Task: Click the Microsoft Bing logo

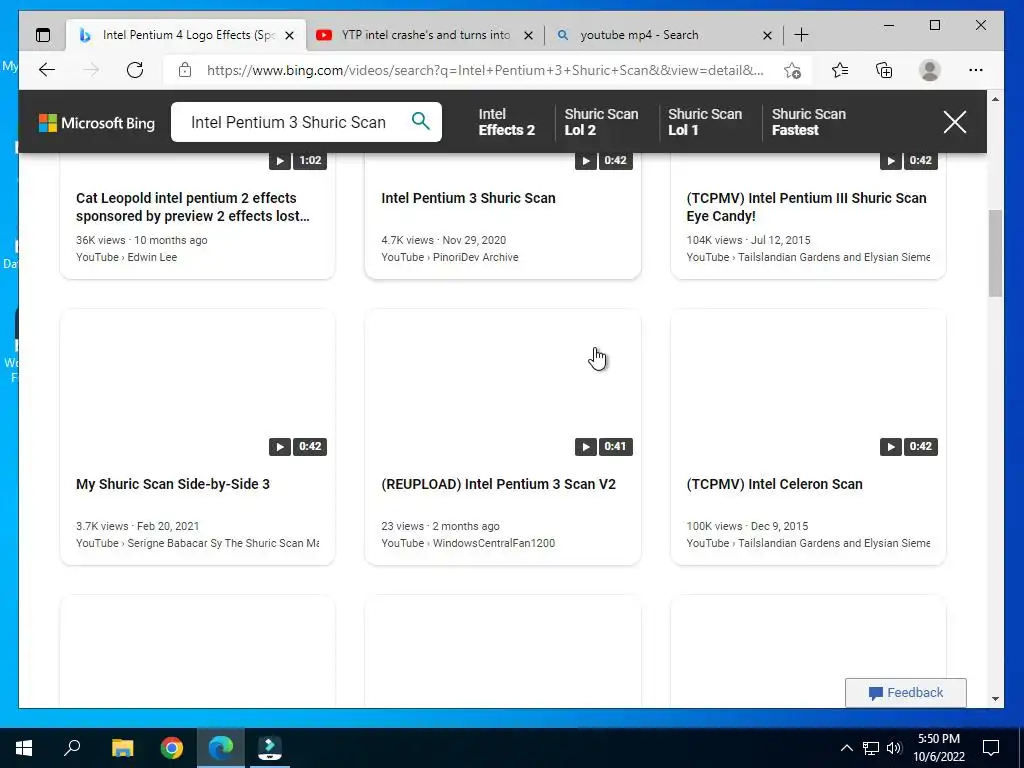Action: [x=97, y=123]
